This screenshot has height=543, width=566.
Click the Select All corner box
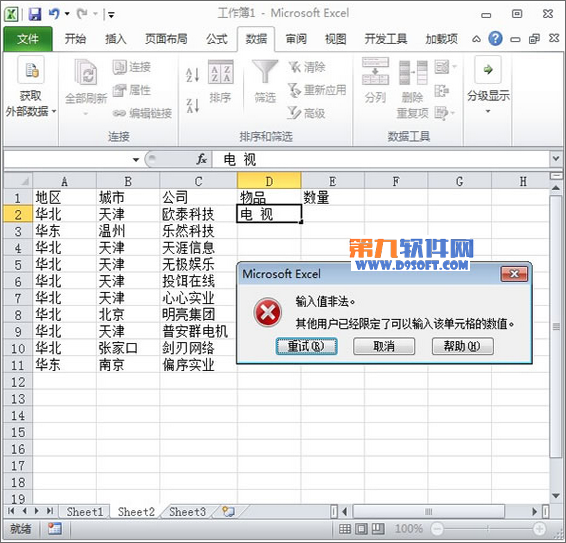click(x=18, y=181)
